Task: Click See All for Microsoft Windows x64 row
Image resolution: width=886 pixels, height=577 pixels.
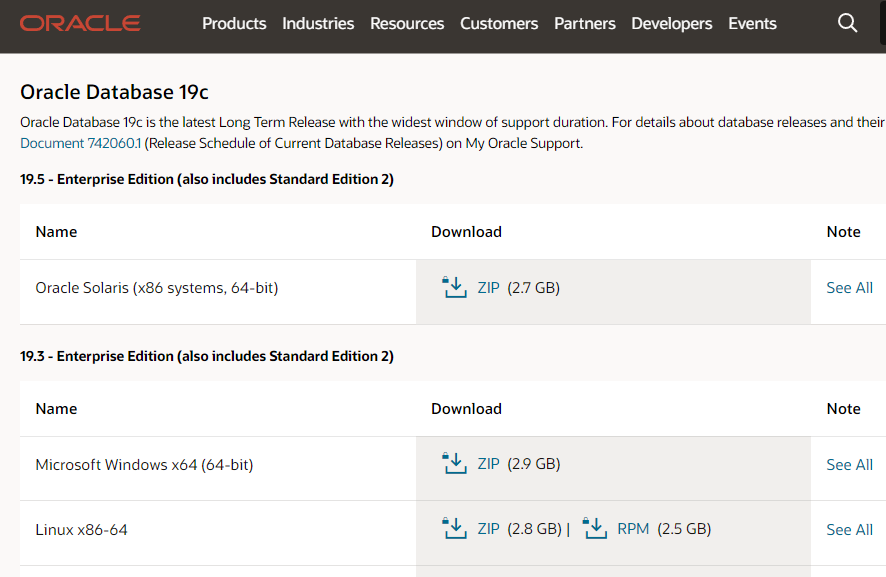Action: (849, 465)
